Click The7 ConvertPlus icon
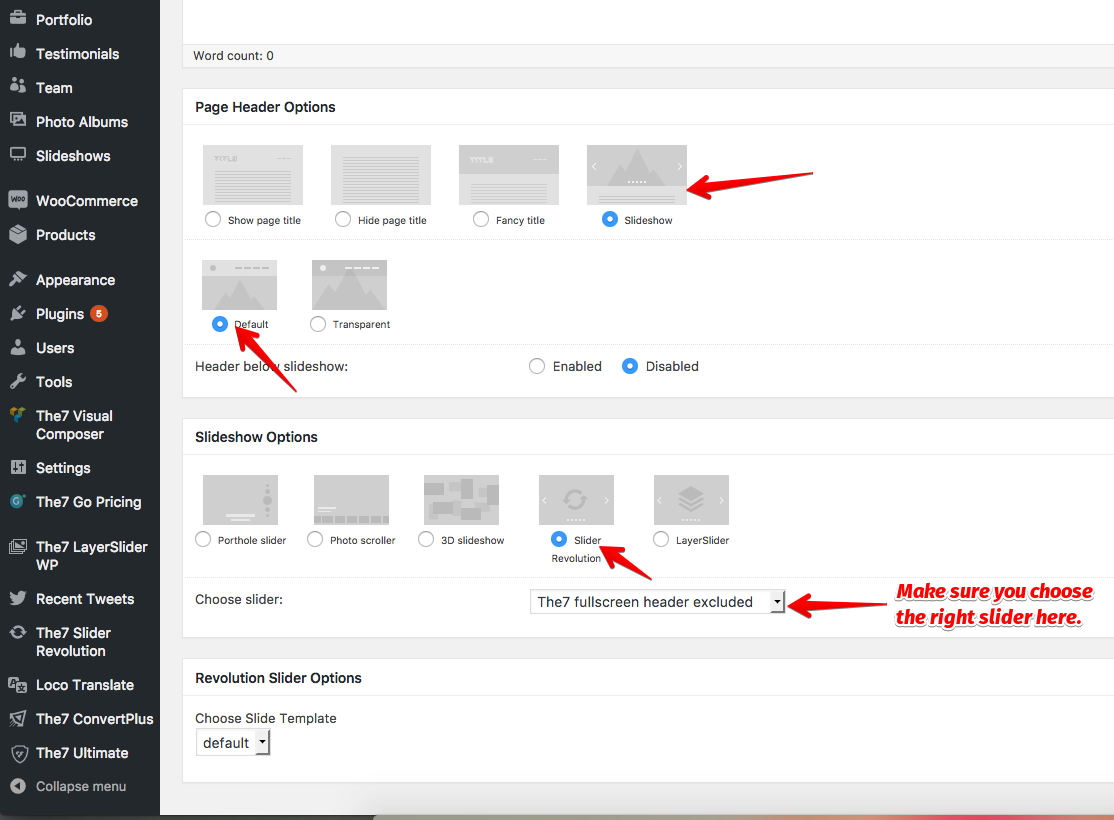 coord(18,718)
